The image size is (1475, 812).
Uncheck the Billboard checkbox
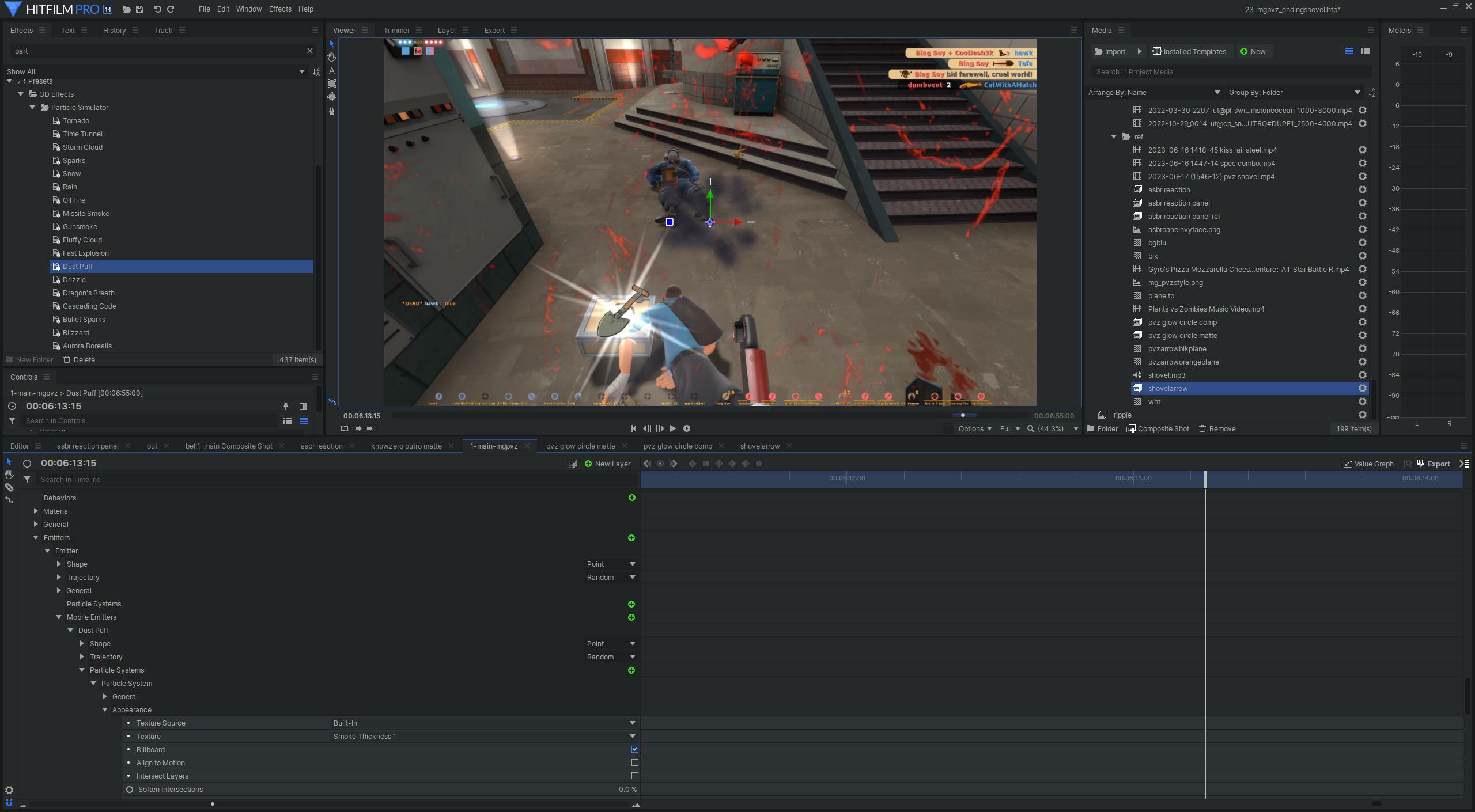tap(635, 749)
